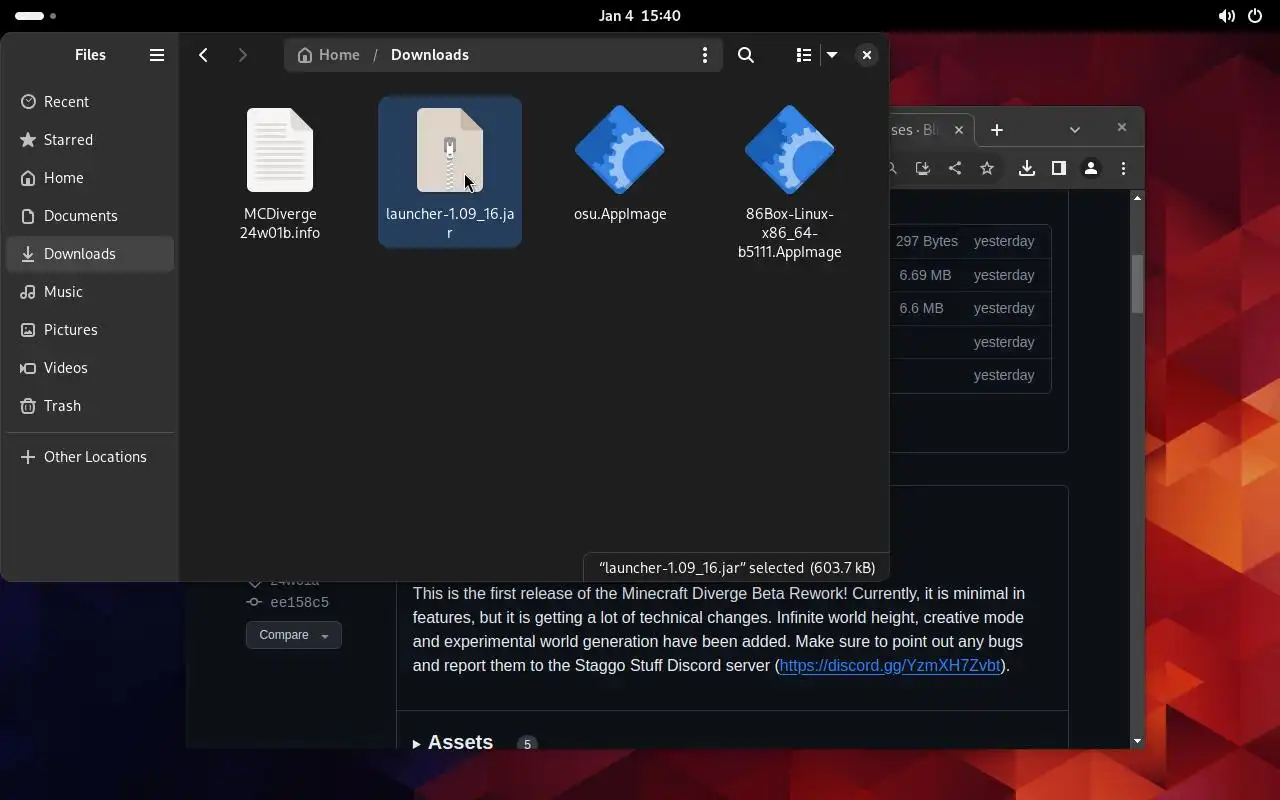This screenshot has height=800, width=1280.
Task: Open Videos in Files sidebar
Action: 90,368
